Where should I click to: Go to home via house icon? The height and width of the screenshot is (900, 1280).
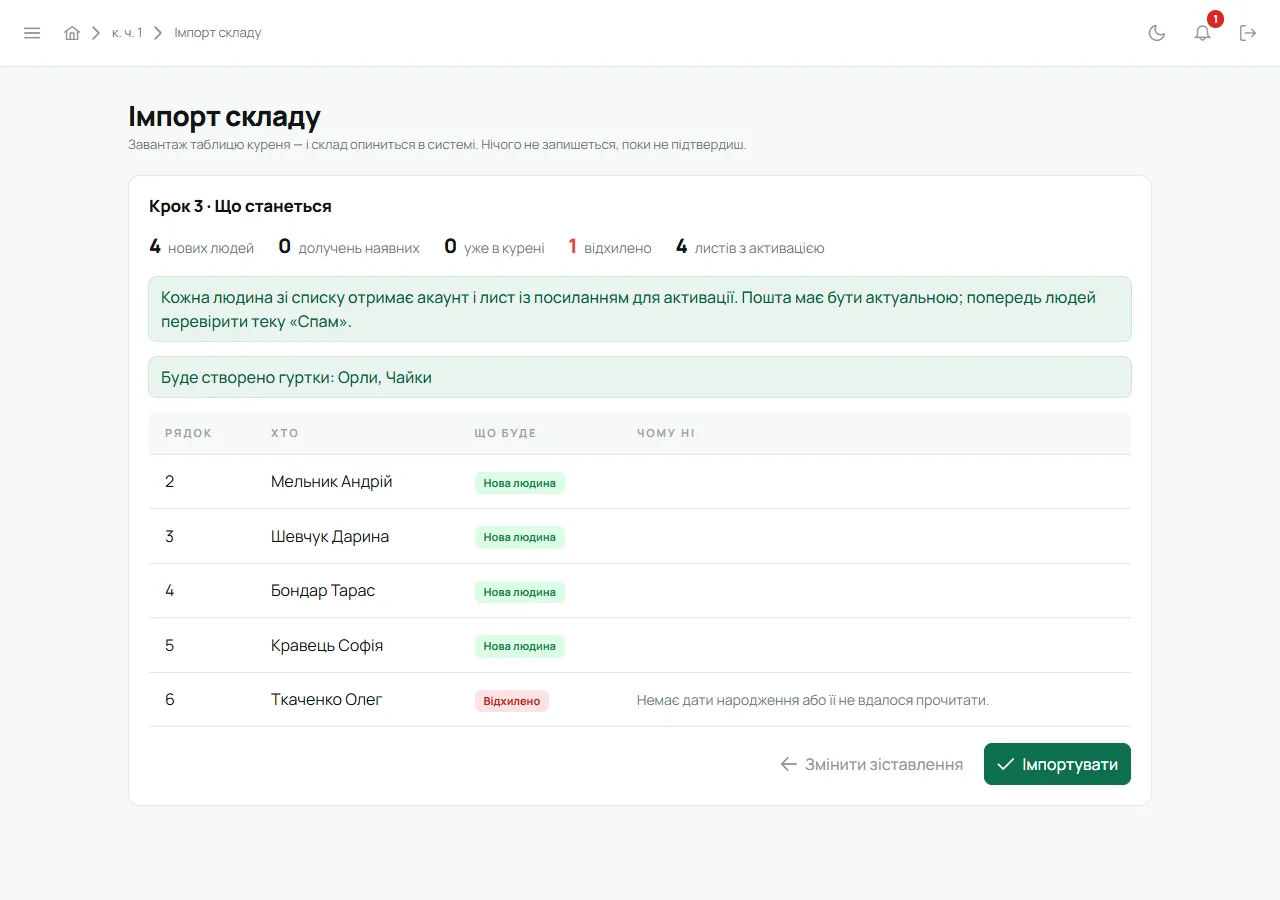pos(72,33)
